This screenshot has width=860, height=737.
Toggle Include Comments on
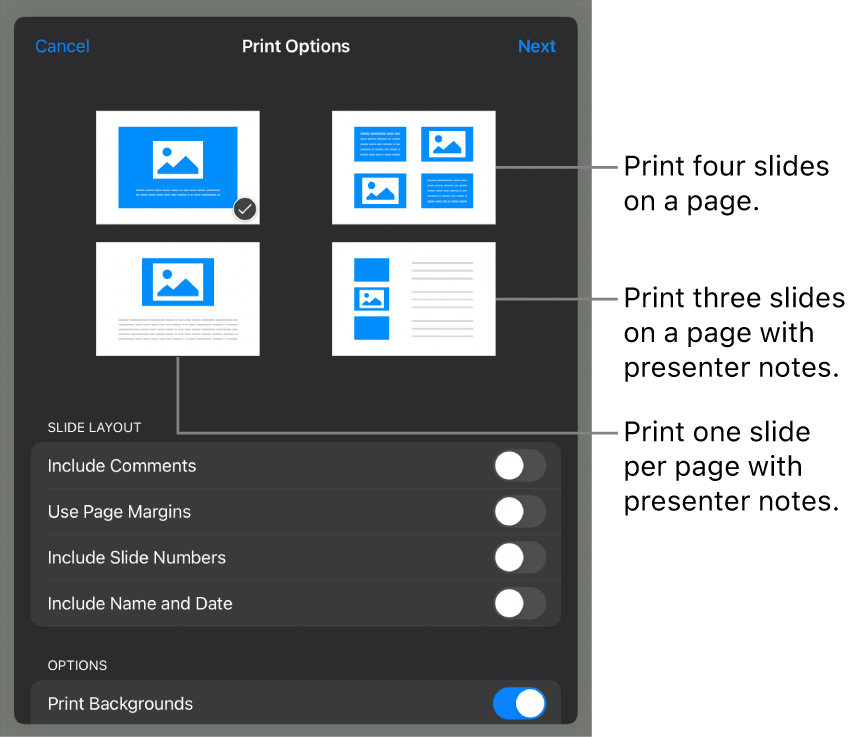tap(519, 466)
